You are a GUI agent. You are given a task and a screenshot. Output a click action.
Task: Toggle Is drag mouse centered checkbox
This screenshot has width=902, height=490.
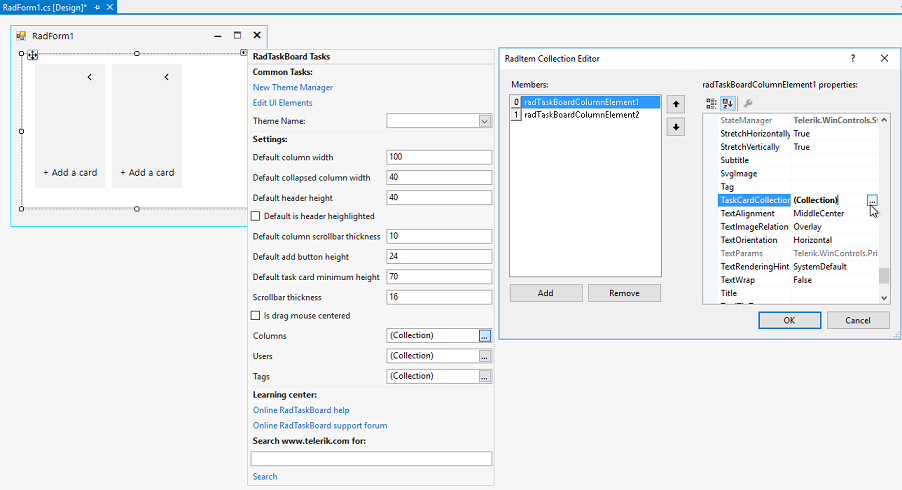(256, 316)
